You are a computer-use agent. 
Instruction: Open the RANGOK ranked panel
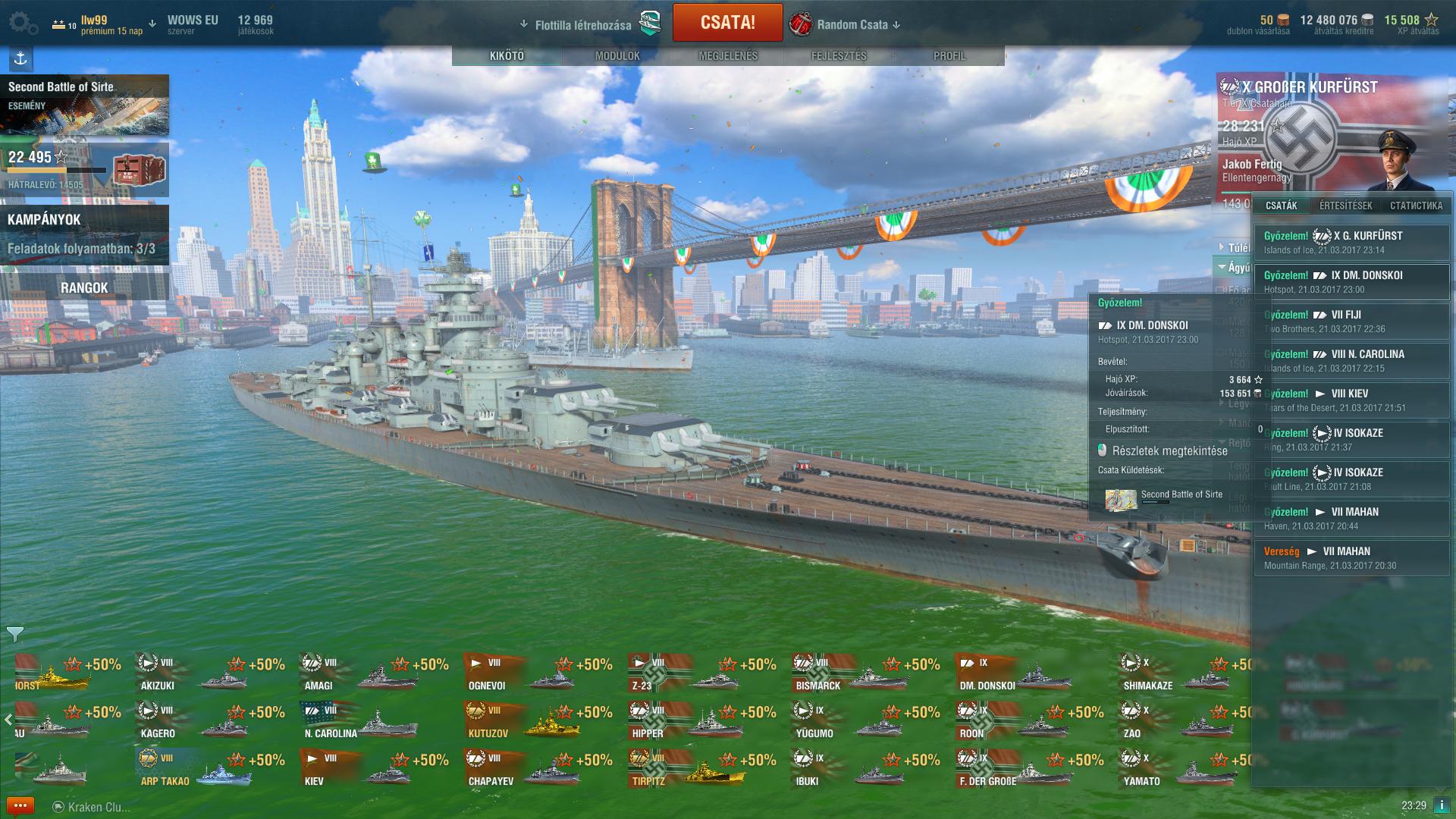84,287
